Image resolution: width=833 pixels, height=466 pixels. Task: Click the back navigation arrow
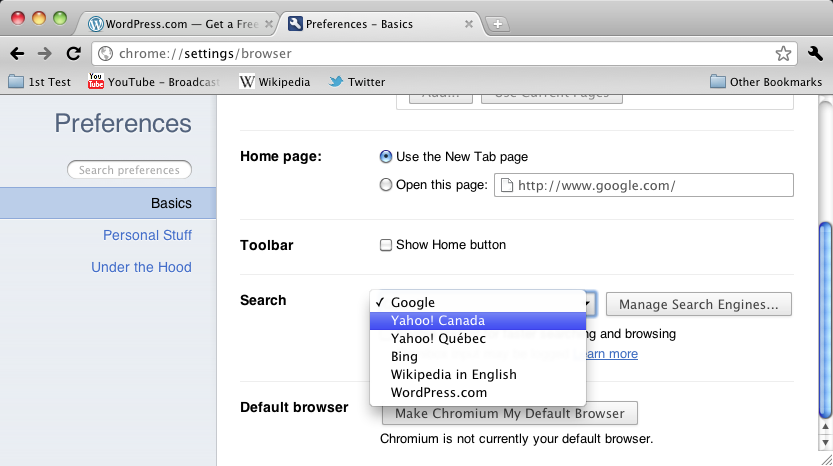(17, 53)
